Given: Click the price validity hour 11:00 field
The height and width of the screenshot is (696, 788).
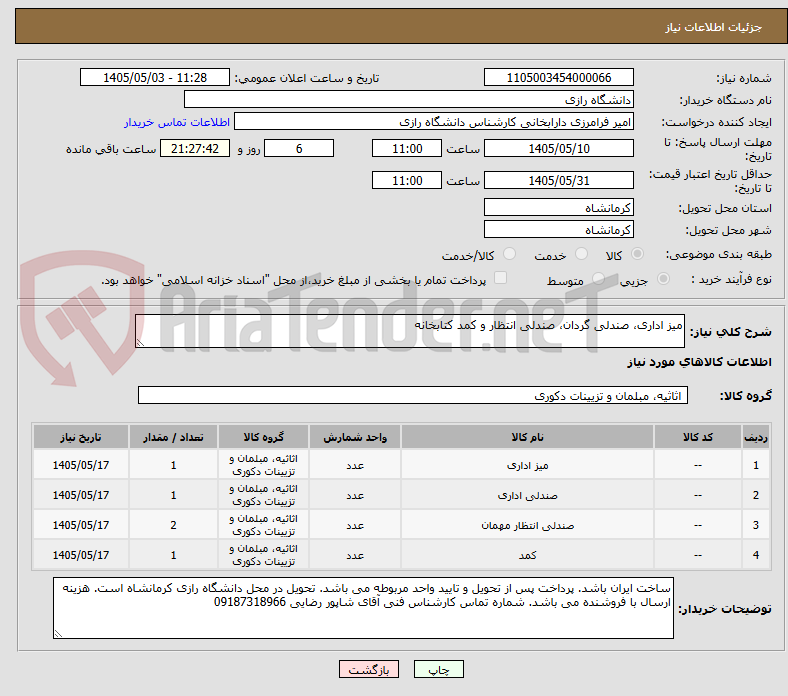Looking at the screenshot, I should (x=407, y=180).
